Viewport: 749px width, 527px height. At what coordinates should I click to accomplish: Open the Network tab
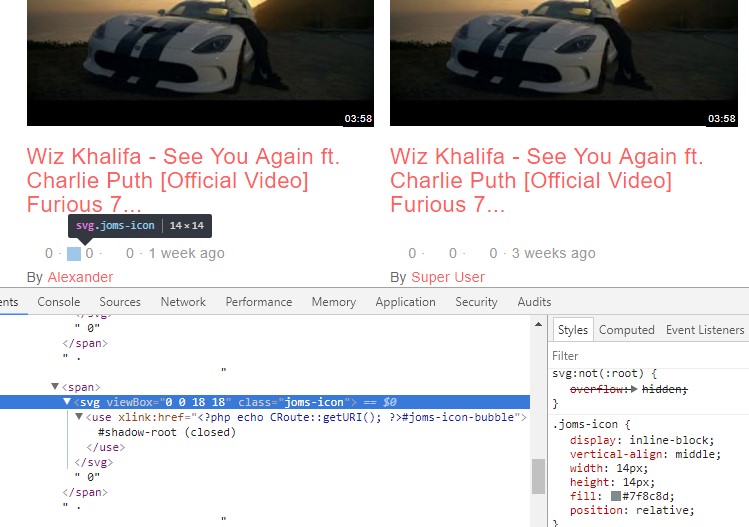click(x=183, y=302)
